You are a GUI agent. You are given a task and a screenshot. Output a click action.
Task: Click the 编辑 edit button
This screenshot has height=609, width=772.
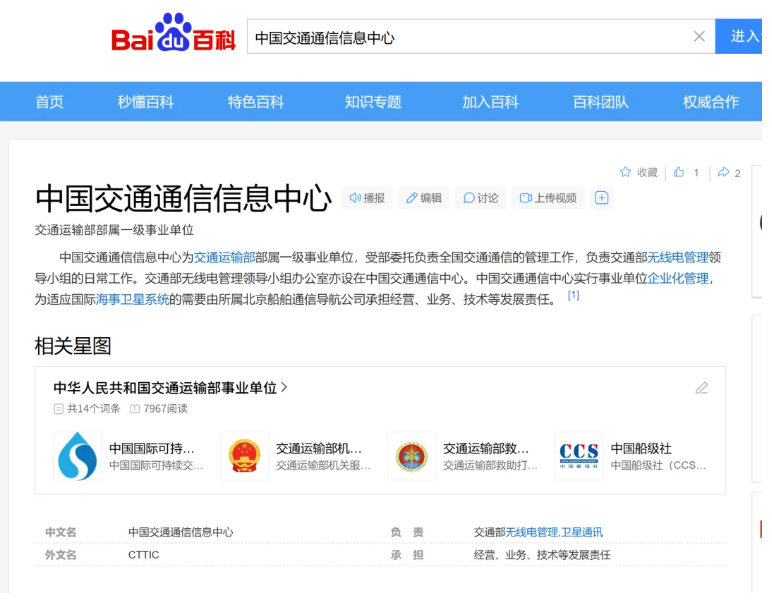click(424, 198)
